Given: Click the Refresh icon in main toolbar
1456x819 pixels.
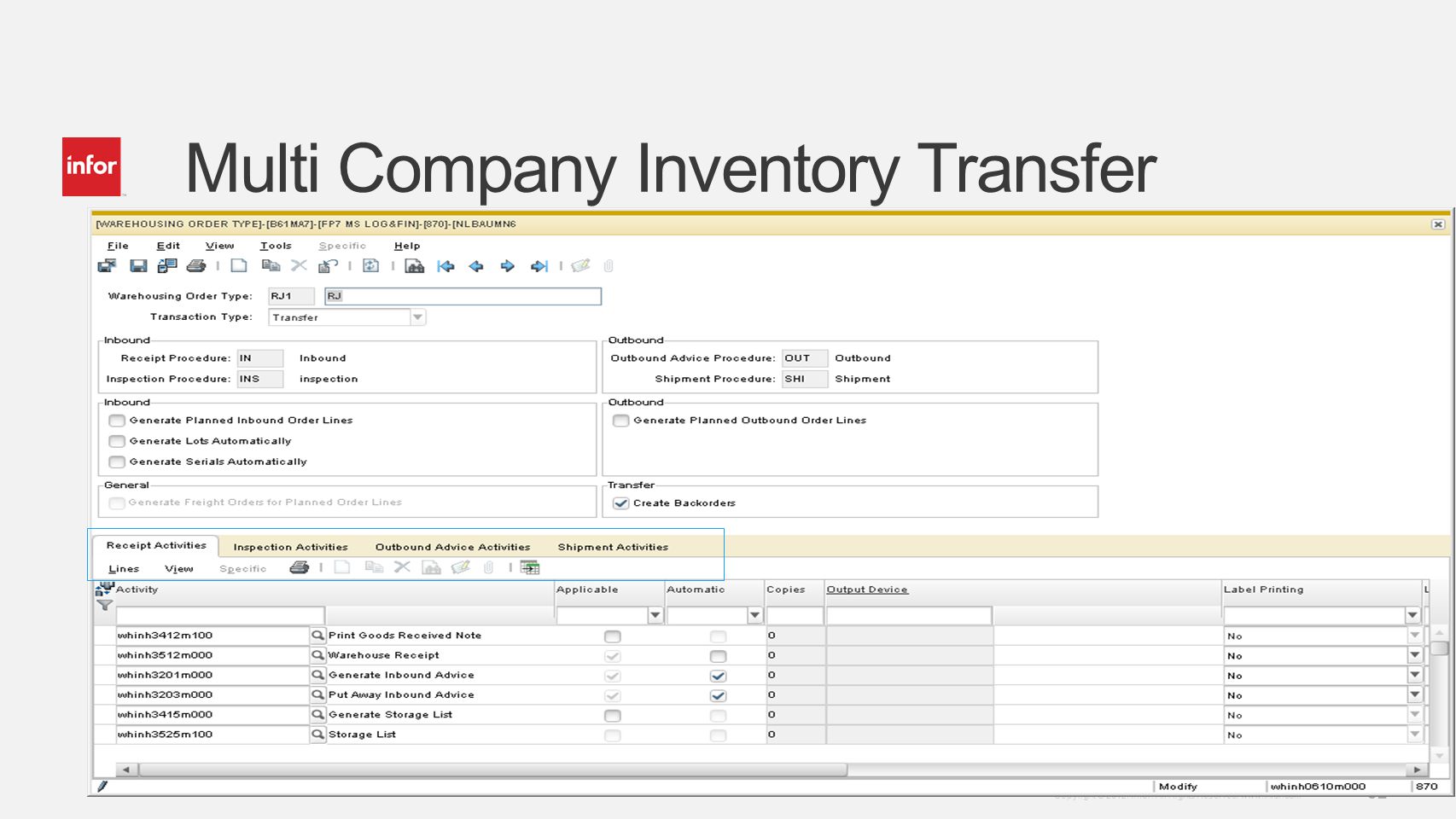Looking at the screenshot, I should (x=370, y=266).
